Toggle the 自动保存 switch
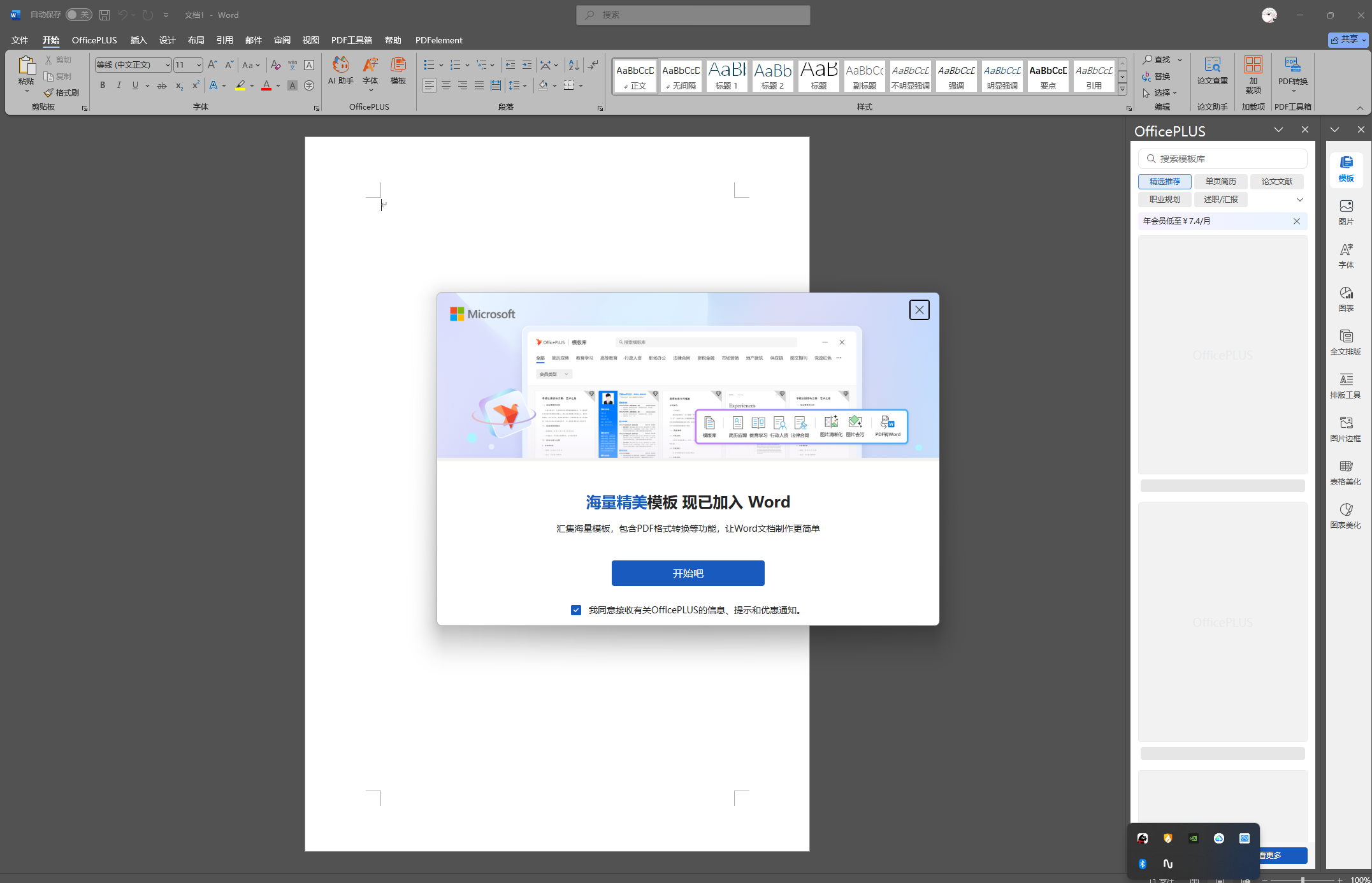 tap(78, 15)
